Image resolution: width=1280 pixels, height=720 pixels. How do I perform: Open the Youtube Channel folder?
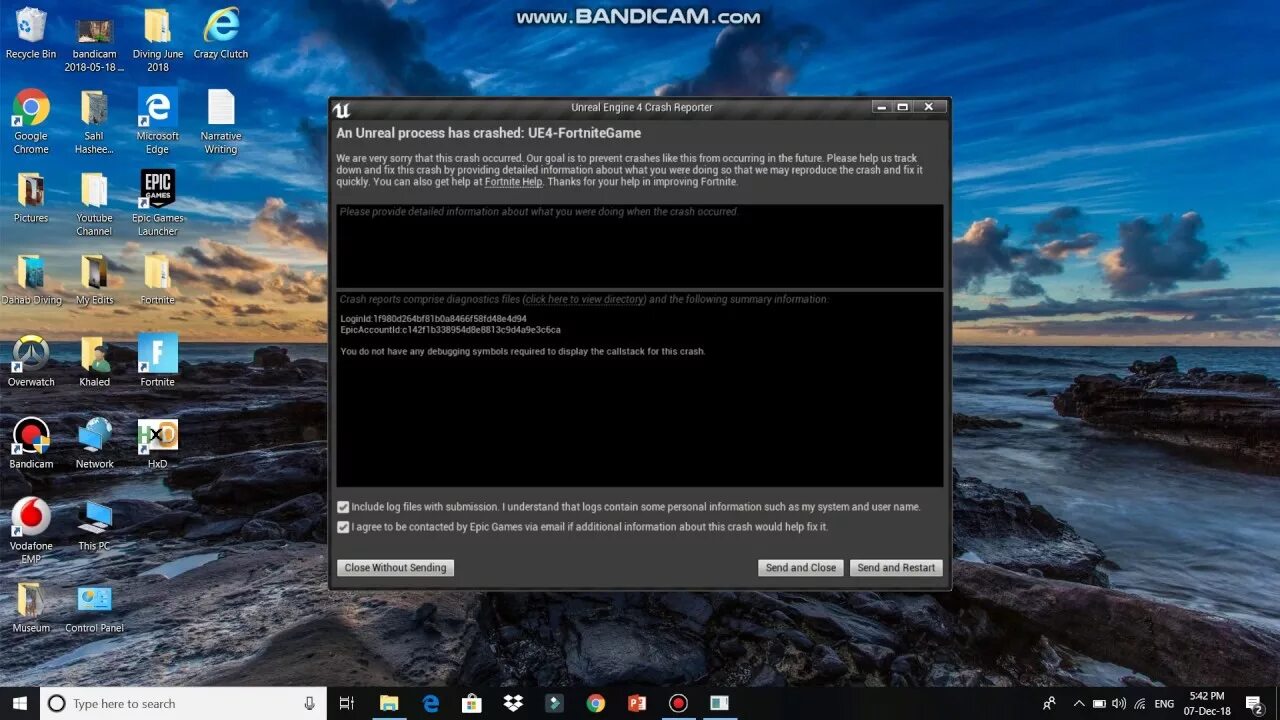click(x=94, y=204)
